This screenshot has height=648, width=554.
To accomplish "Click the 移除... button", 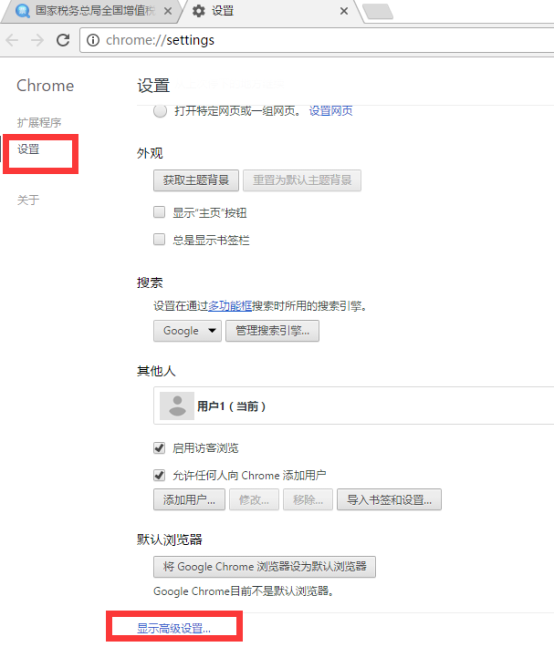I will click(x=308, y=500).
